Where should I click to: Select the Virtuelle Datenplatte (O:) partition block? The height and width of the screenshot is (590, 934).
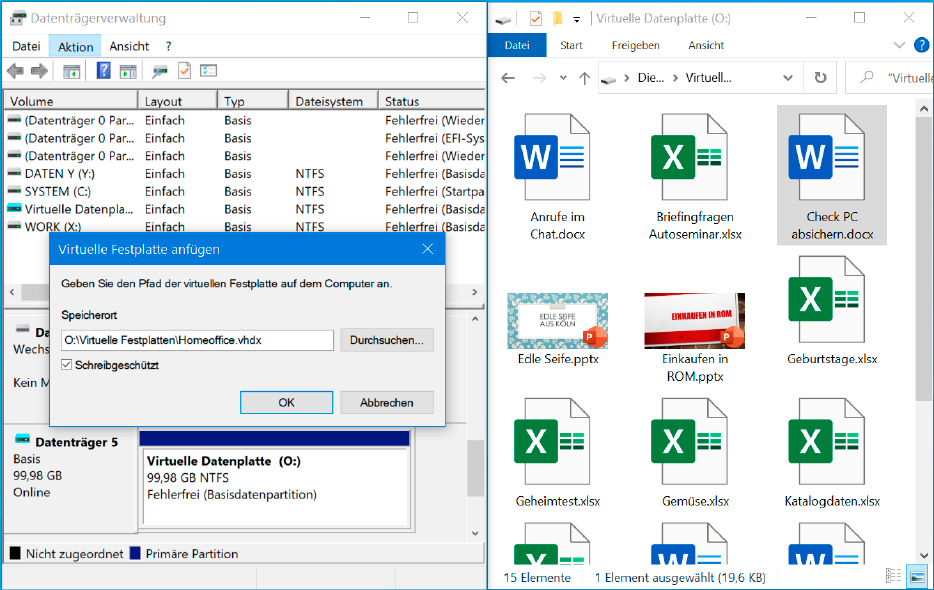[276, 479]
